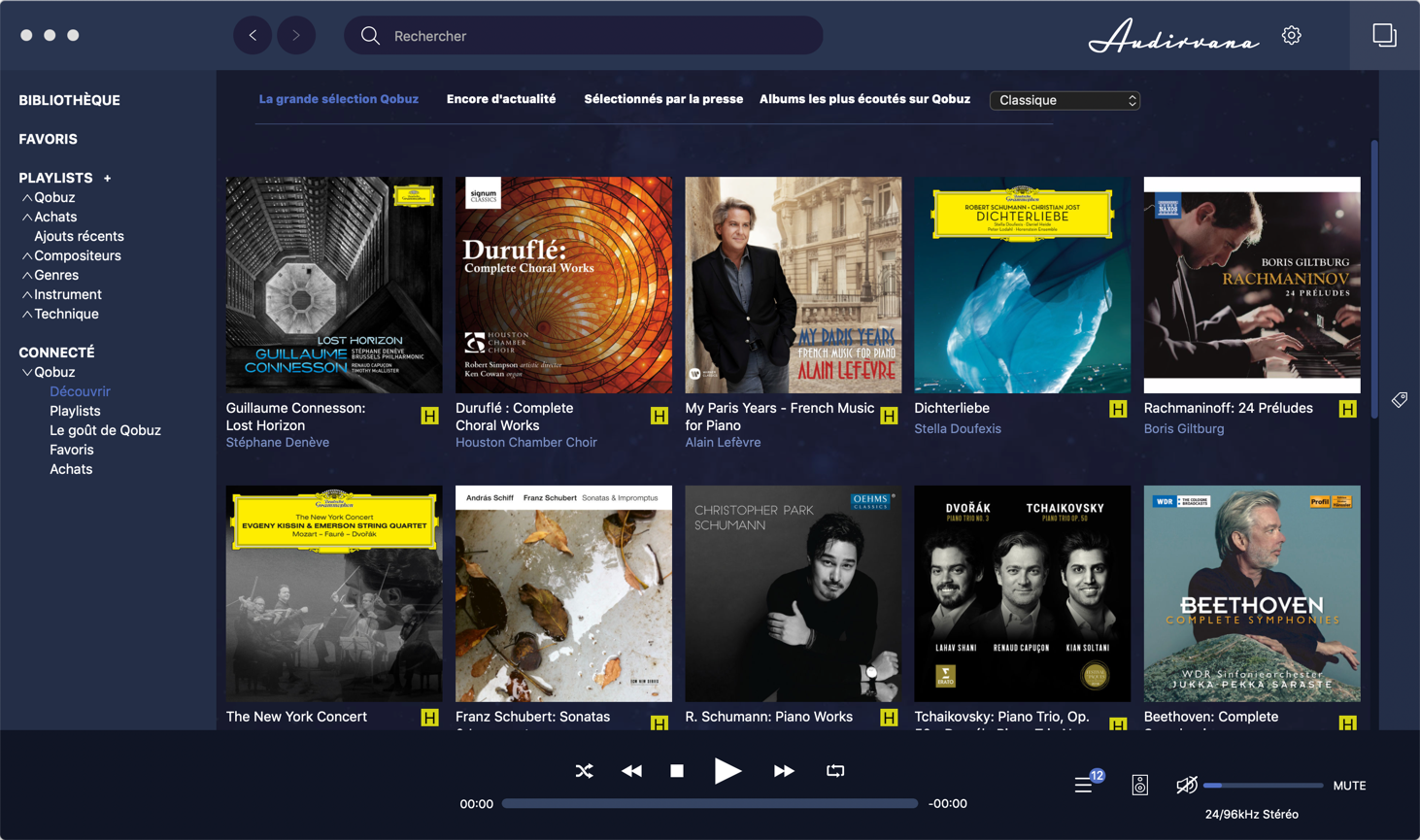The width and height of the screenshot is (1420, 840).
Task: Click Hi-Res badge on The New York Concert
Action: [x=429, y=718]
